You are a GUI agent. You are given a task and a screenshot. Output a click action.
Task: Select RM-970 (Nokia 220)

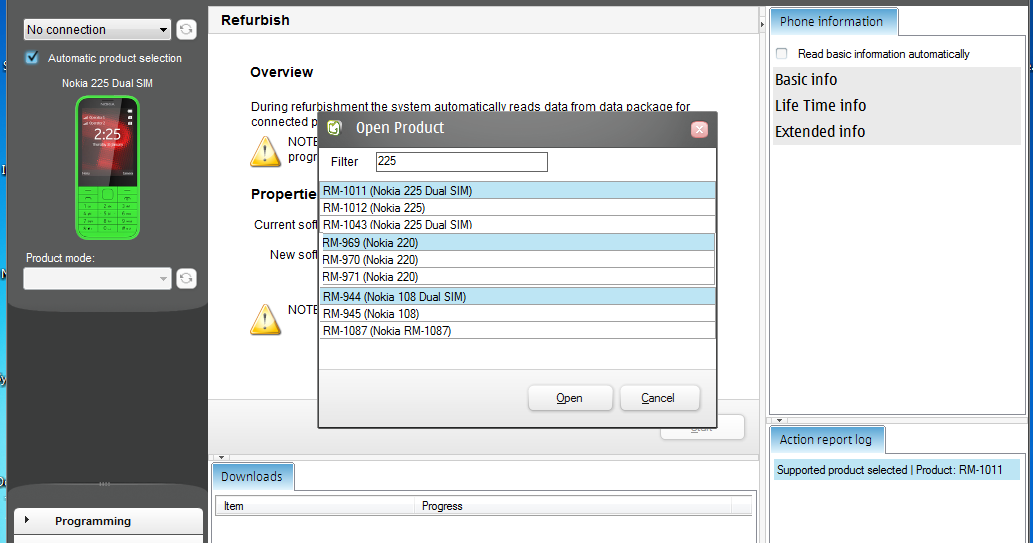pos(517,260)
